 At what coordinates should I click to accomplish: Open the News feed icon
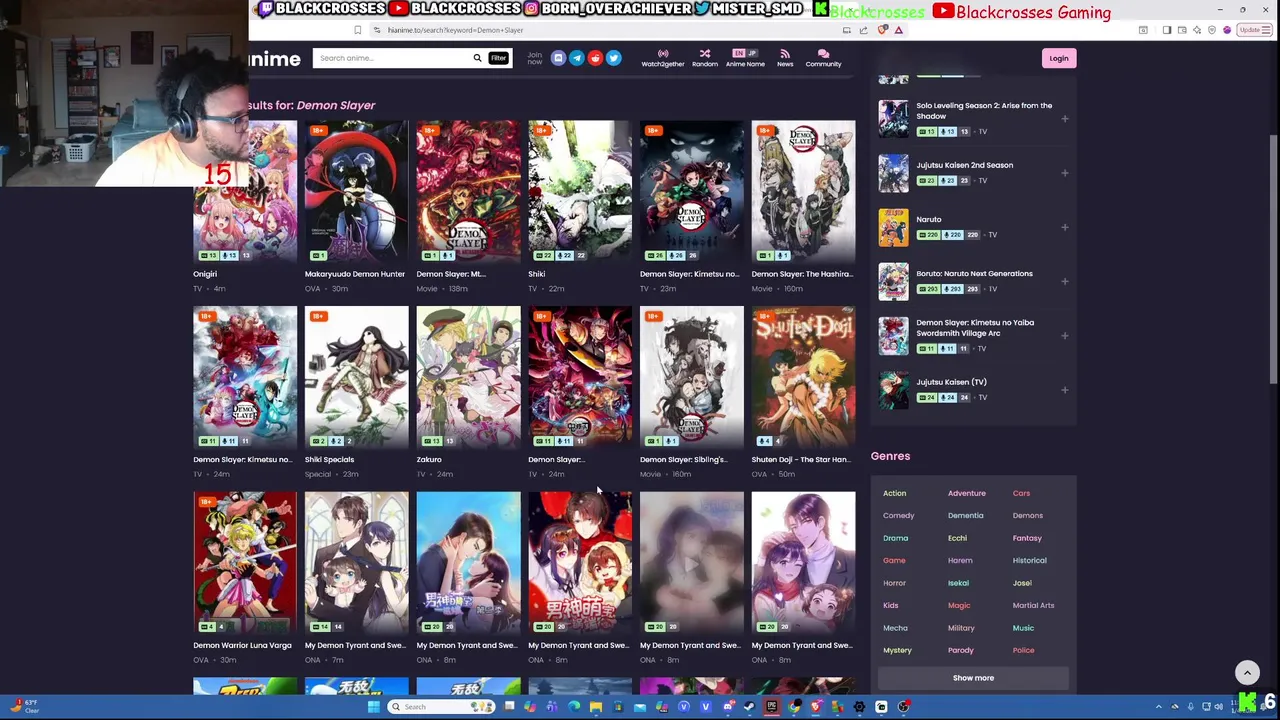click(785, 58)
